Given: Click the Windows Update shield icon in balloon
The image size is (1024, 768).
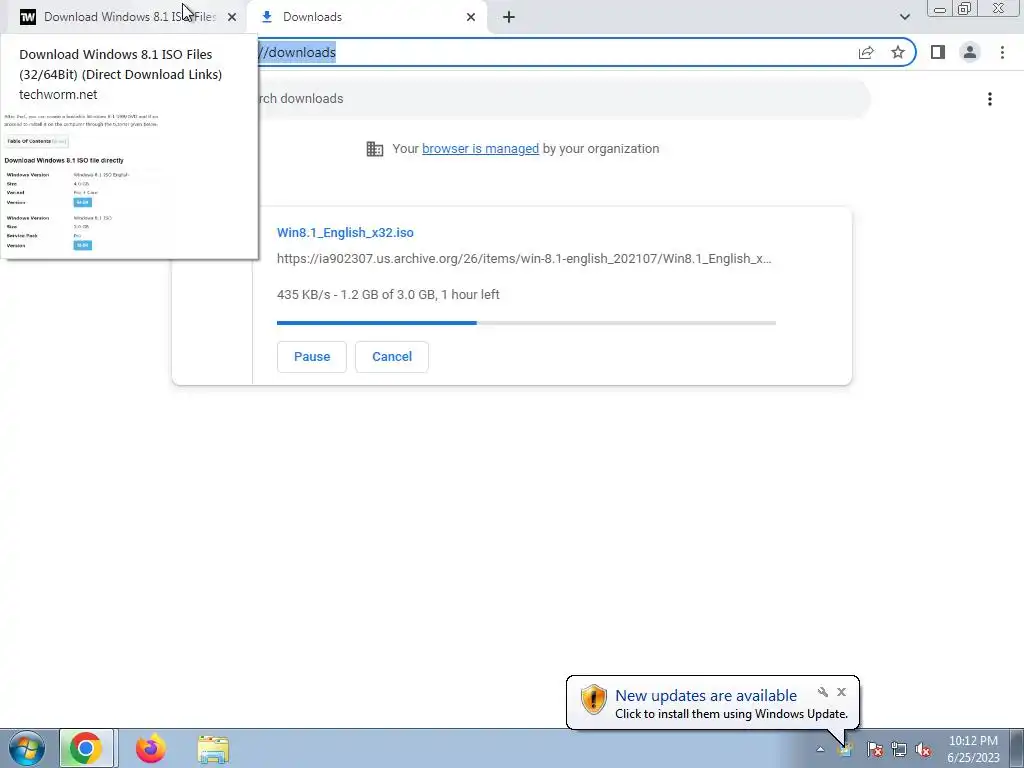Looking at the screenshot, I should pos(594,700).
